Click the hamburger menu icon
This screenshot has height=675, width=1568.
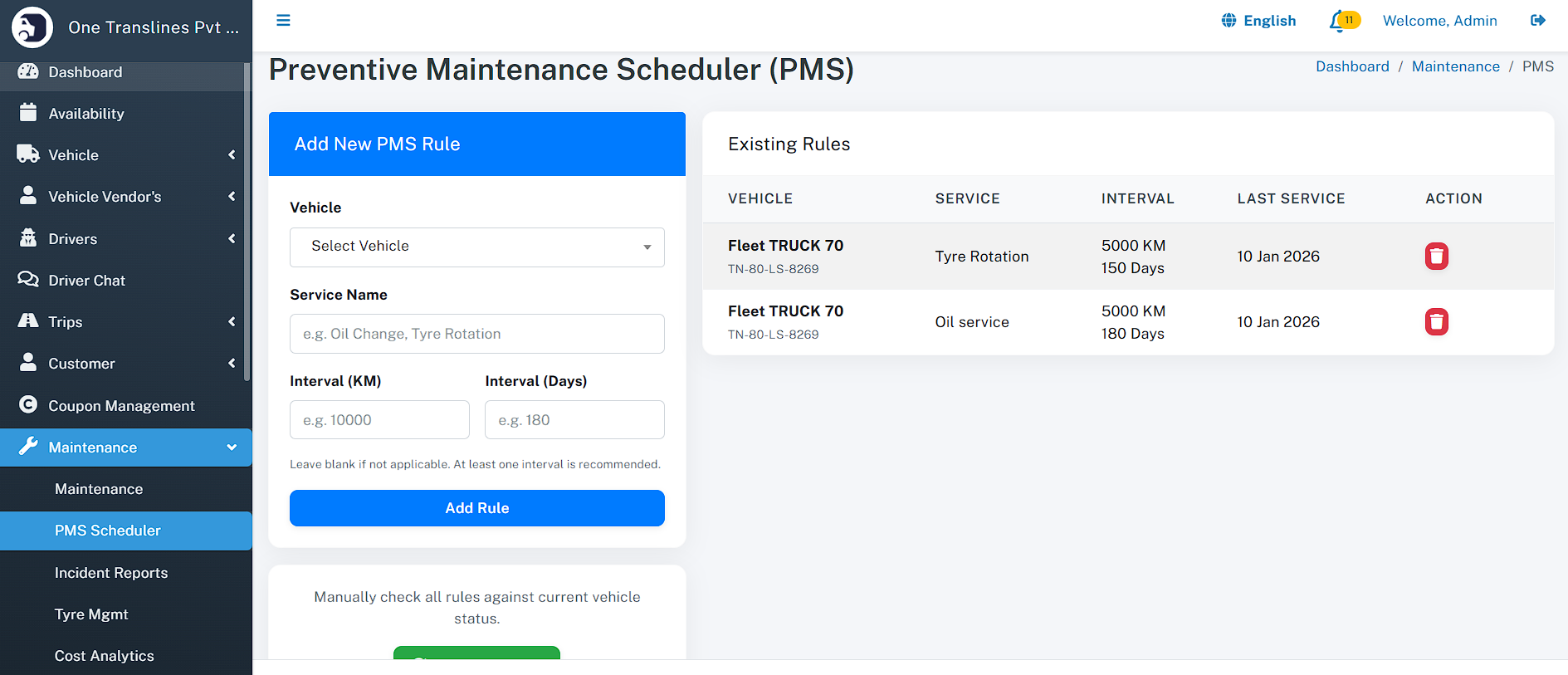coord(283,21)
